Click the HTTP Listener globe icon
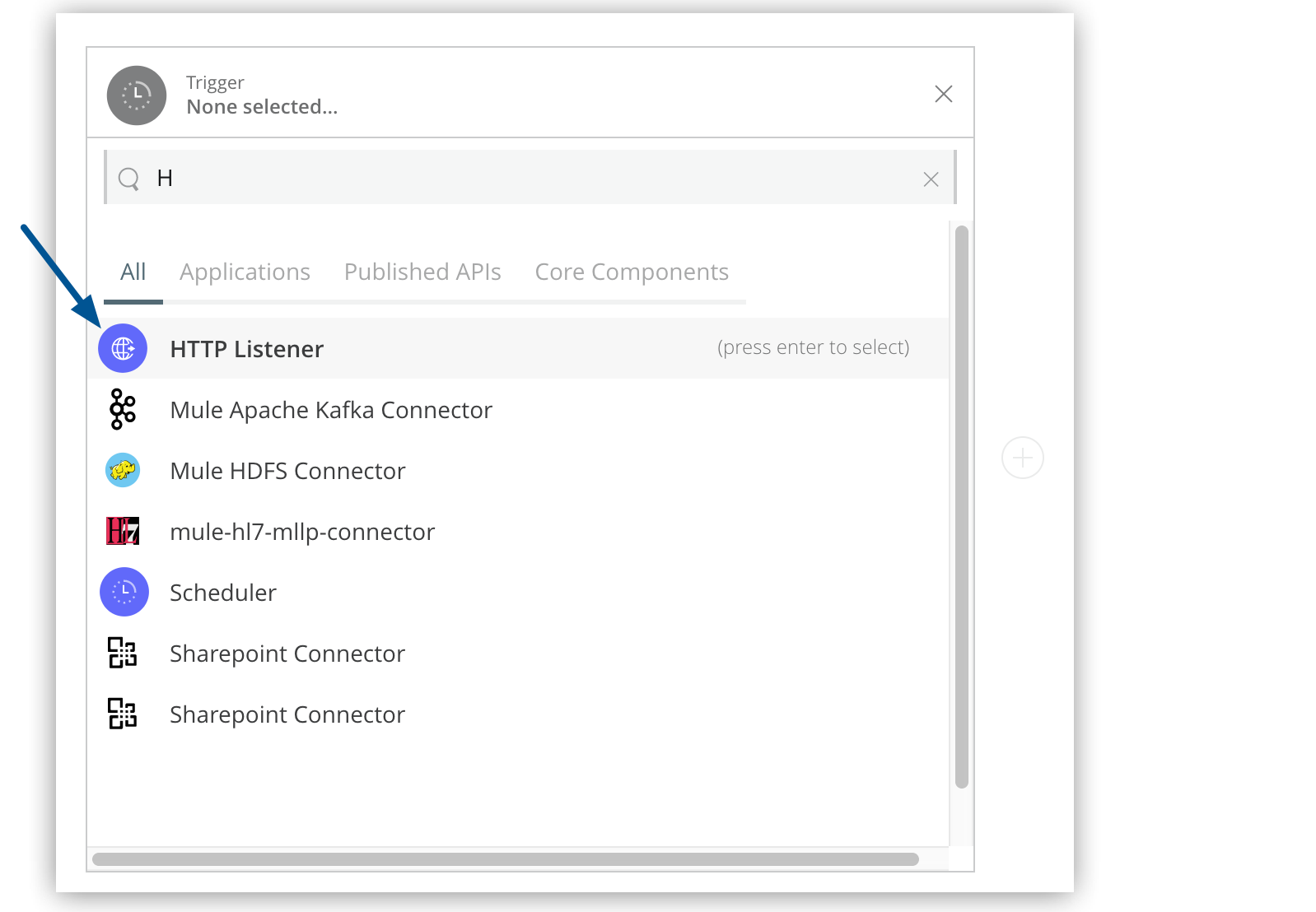The image size is (1316, 912). pyautogui.click(x=123, y=348)
